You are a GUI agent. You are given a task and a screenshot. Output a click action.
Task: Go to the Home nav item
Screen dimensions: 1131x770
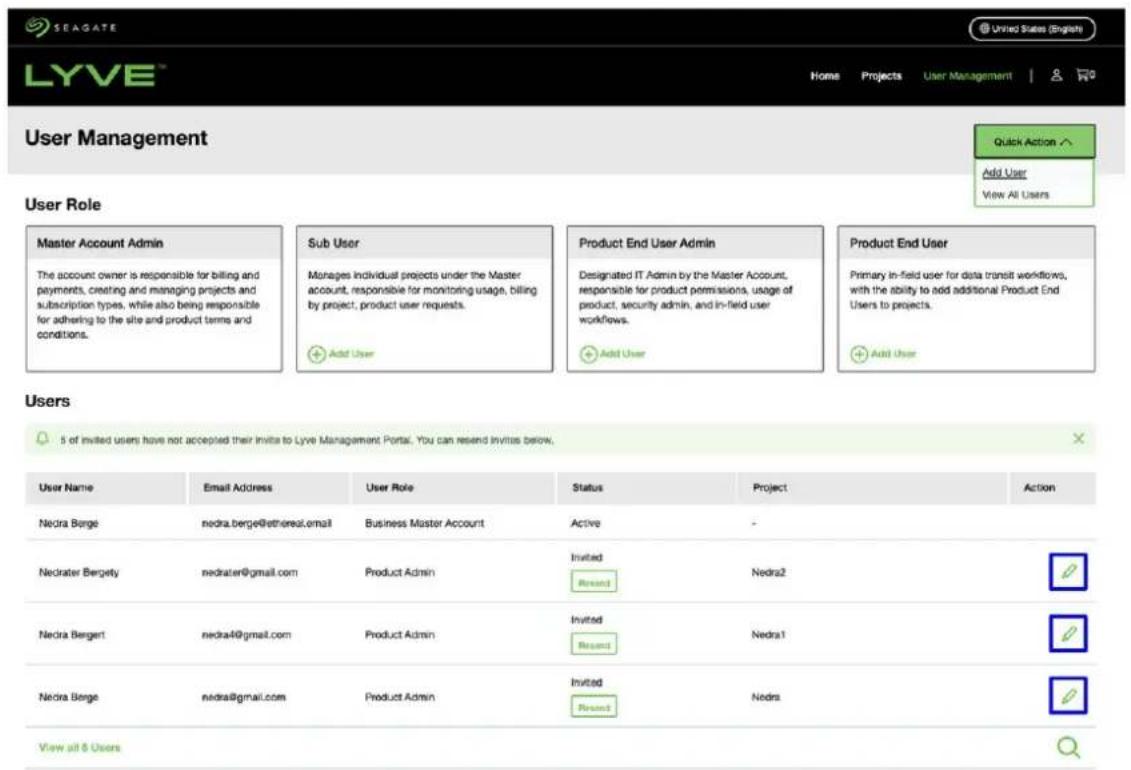tap(824, 76)
